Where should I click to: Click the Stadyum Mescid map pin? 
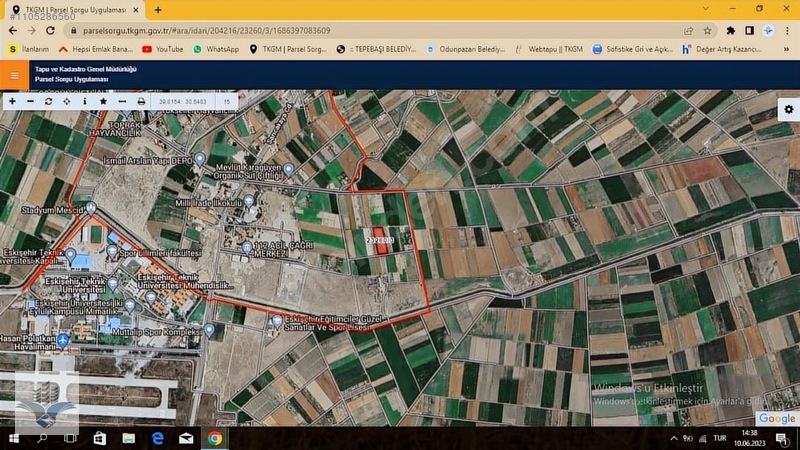(x=91, y=208)
